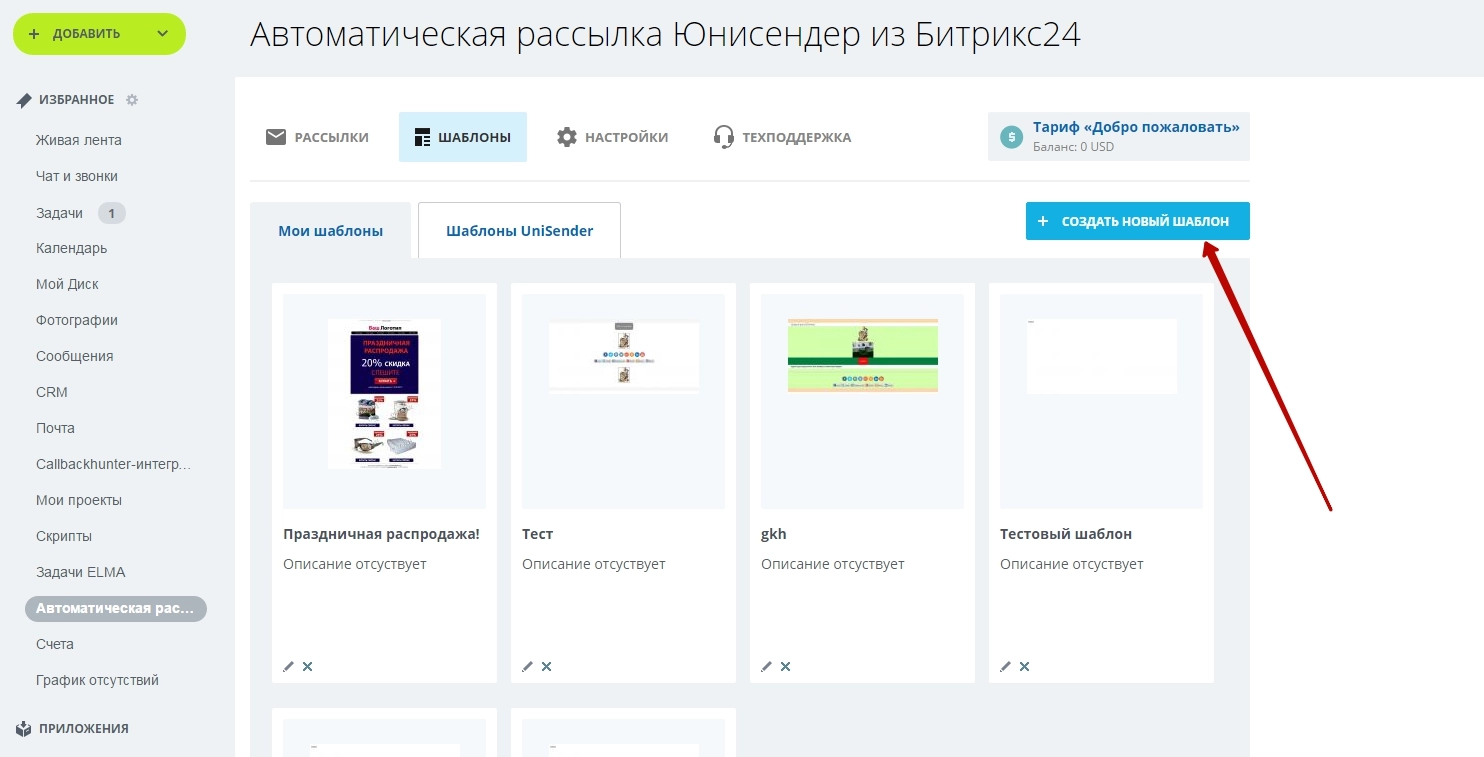Delete the Тест template with X icon
This screenshot has width=1484, height=757.
(x=546, y=666)
